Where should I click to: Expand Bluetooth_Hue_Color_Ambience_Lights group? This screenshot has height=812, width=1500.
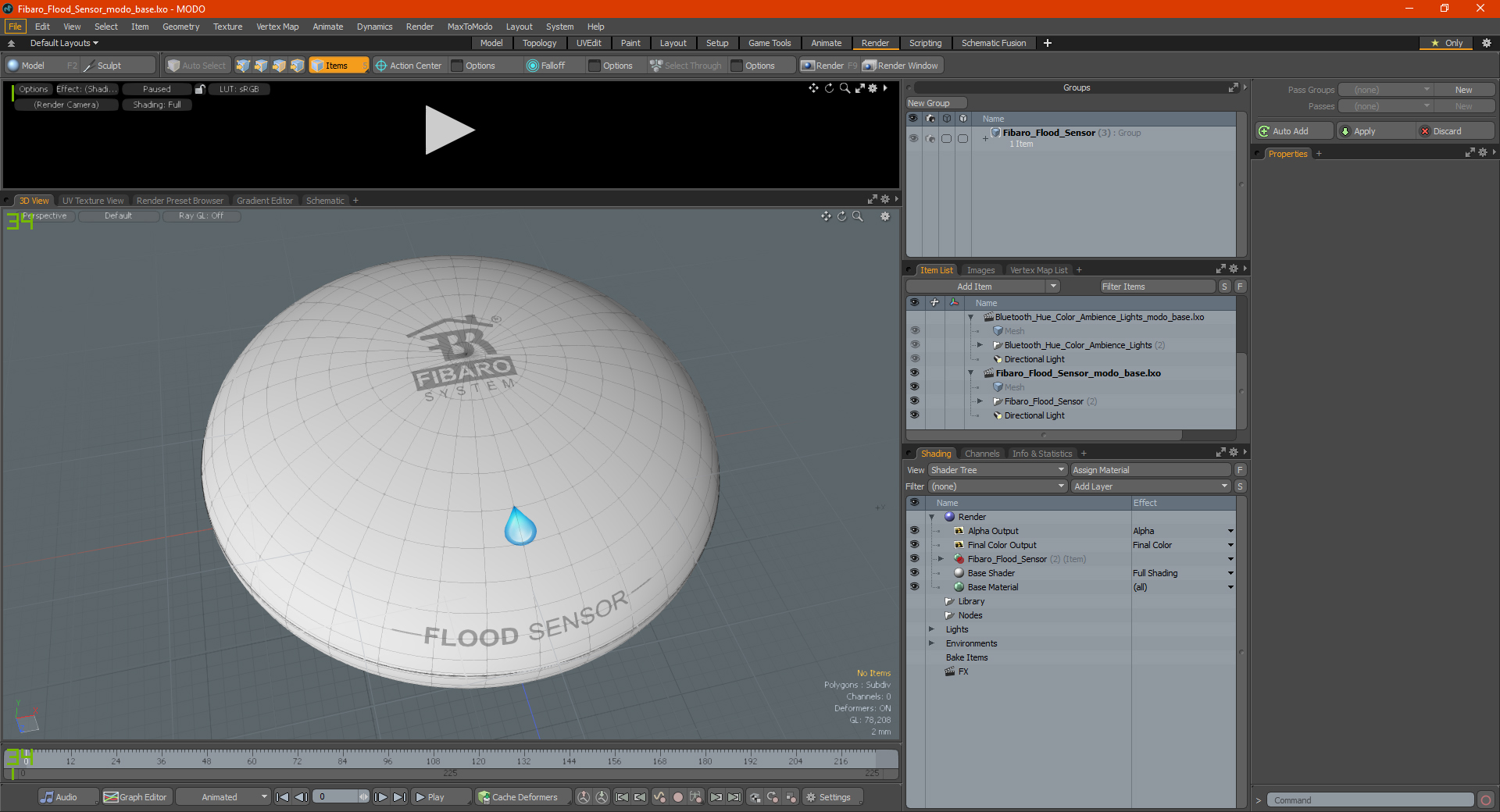(x=980, y=345)
